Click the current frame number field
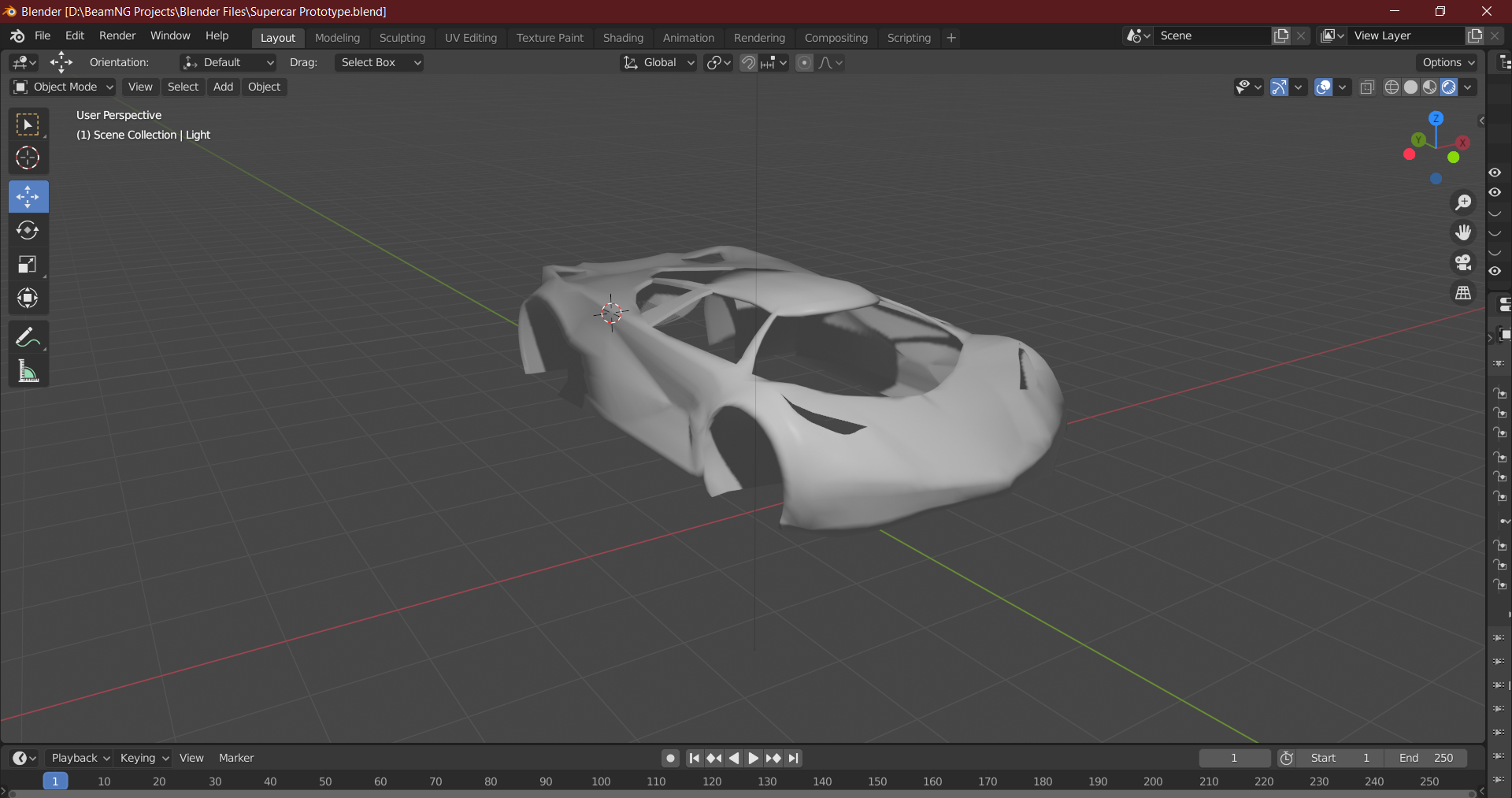Image resolution: width=1512 pixels, height=798 pixels. [x=1234, y=758]
